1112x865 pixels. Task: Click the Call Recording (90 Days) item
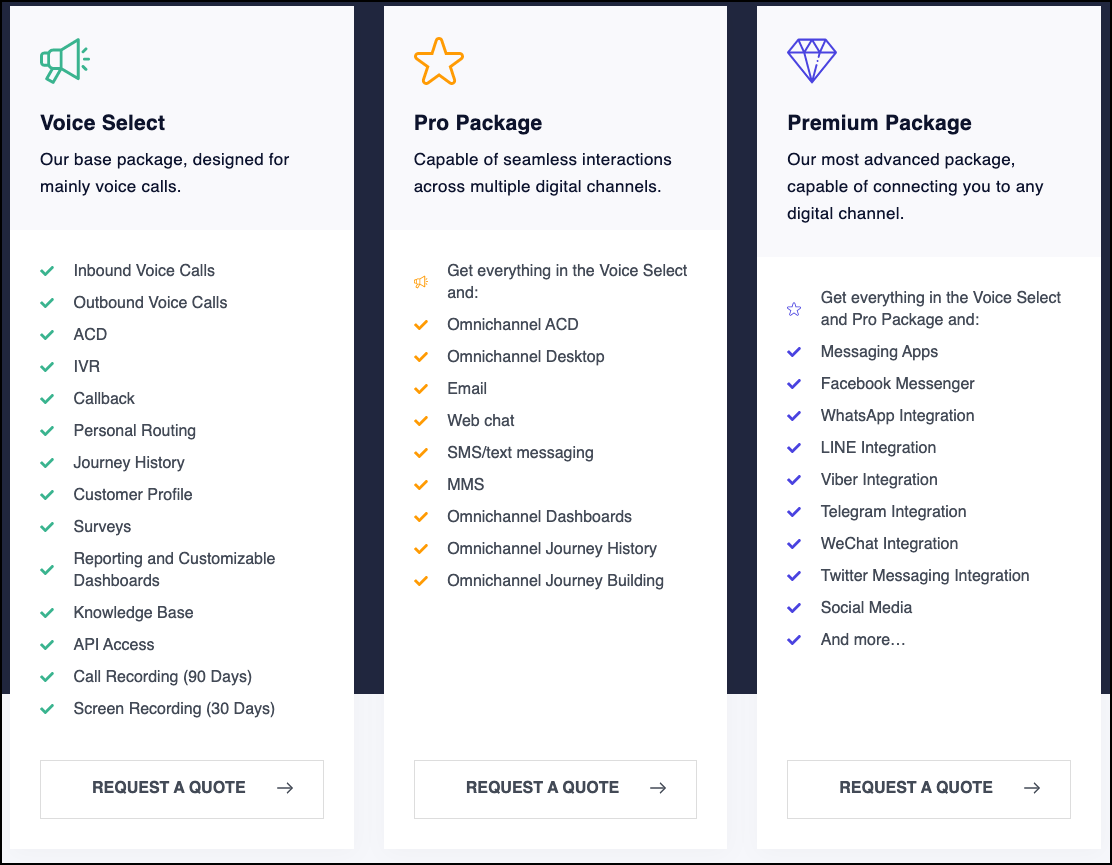(162, 676)
